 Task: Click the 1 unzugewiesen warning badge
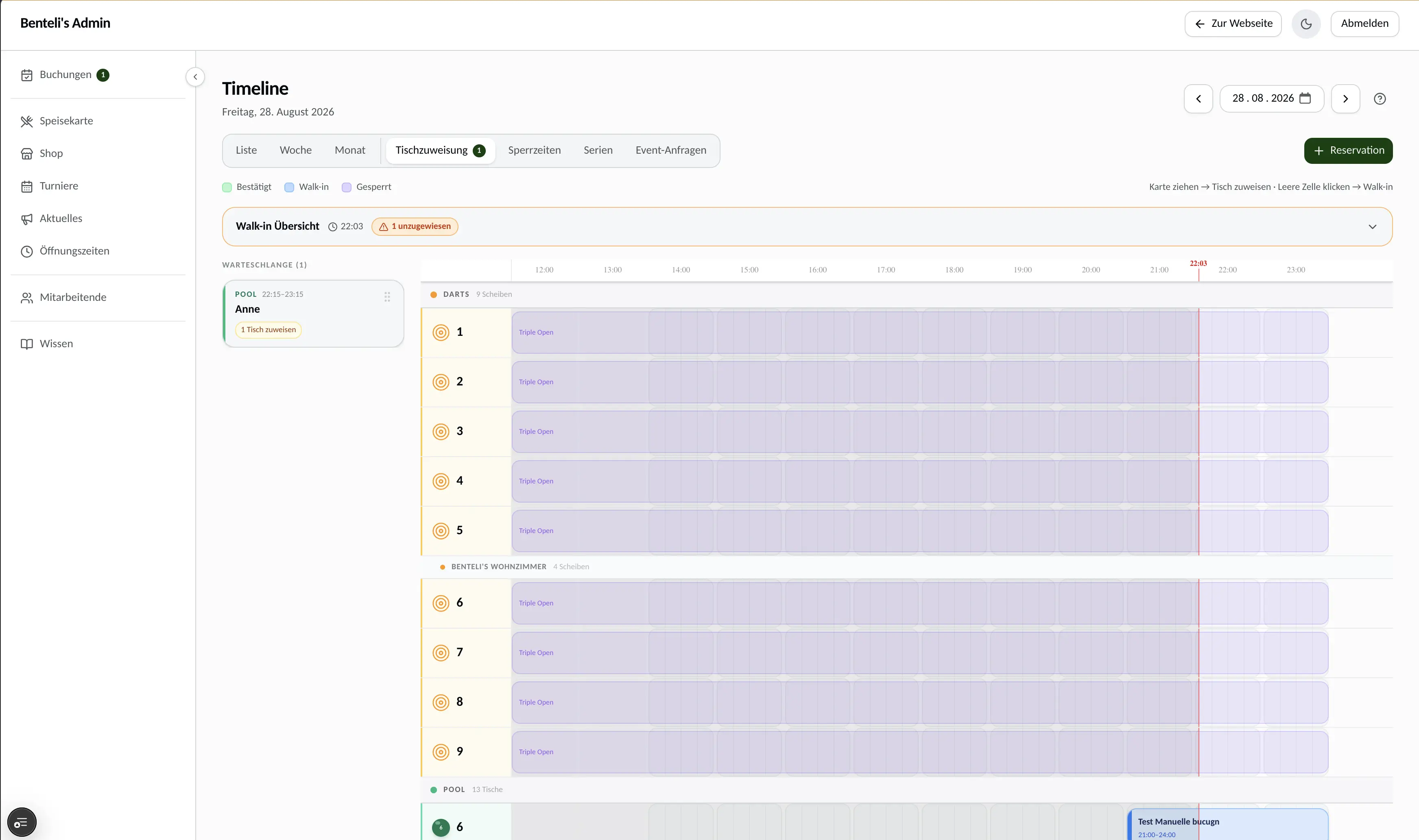tap(415, 226)
